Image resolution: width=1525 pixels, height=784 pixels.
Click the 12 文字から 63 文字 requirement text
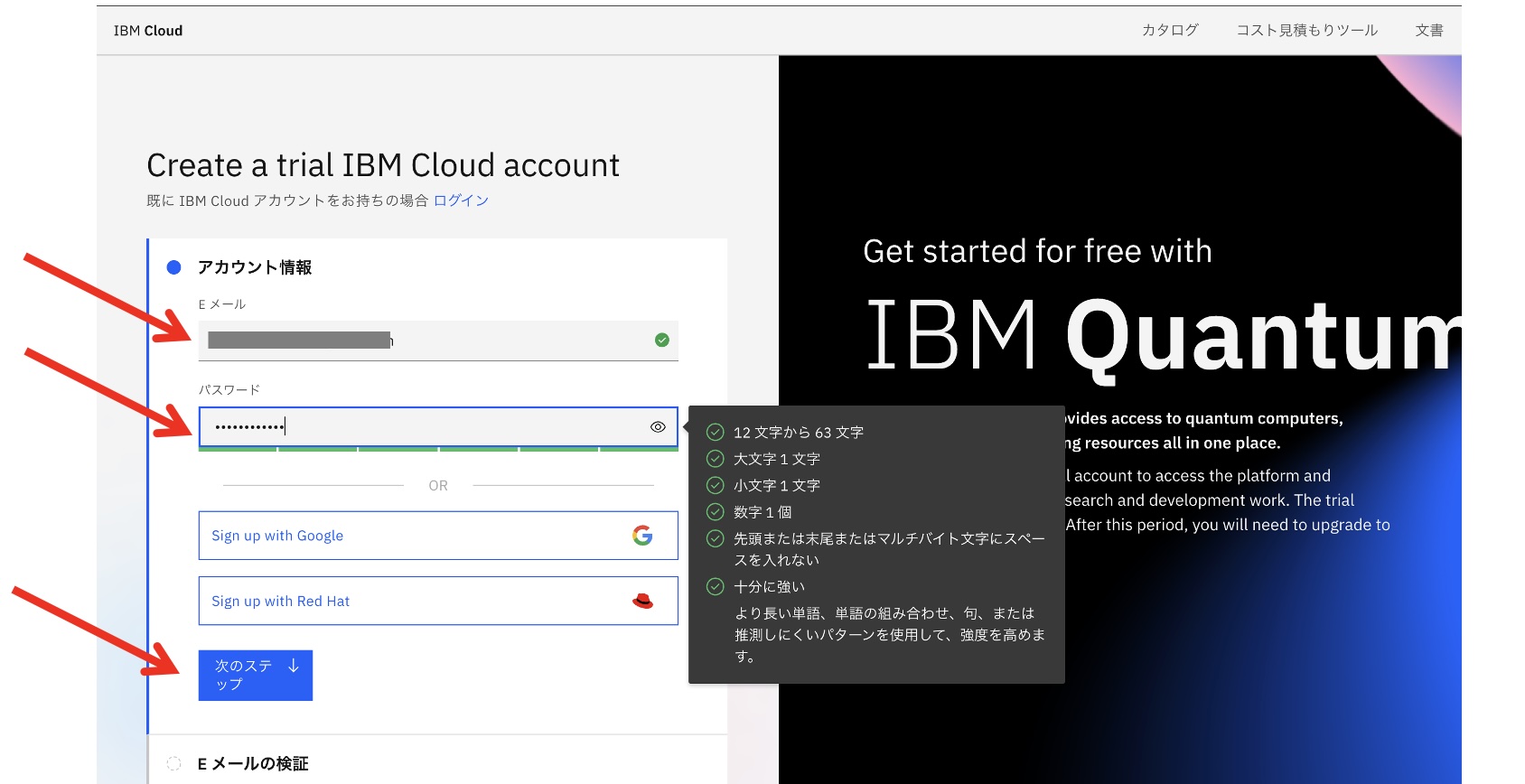tap(799, 433)
